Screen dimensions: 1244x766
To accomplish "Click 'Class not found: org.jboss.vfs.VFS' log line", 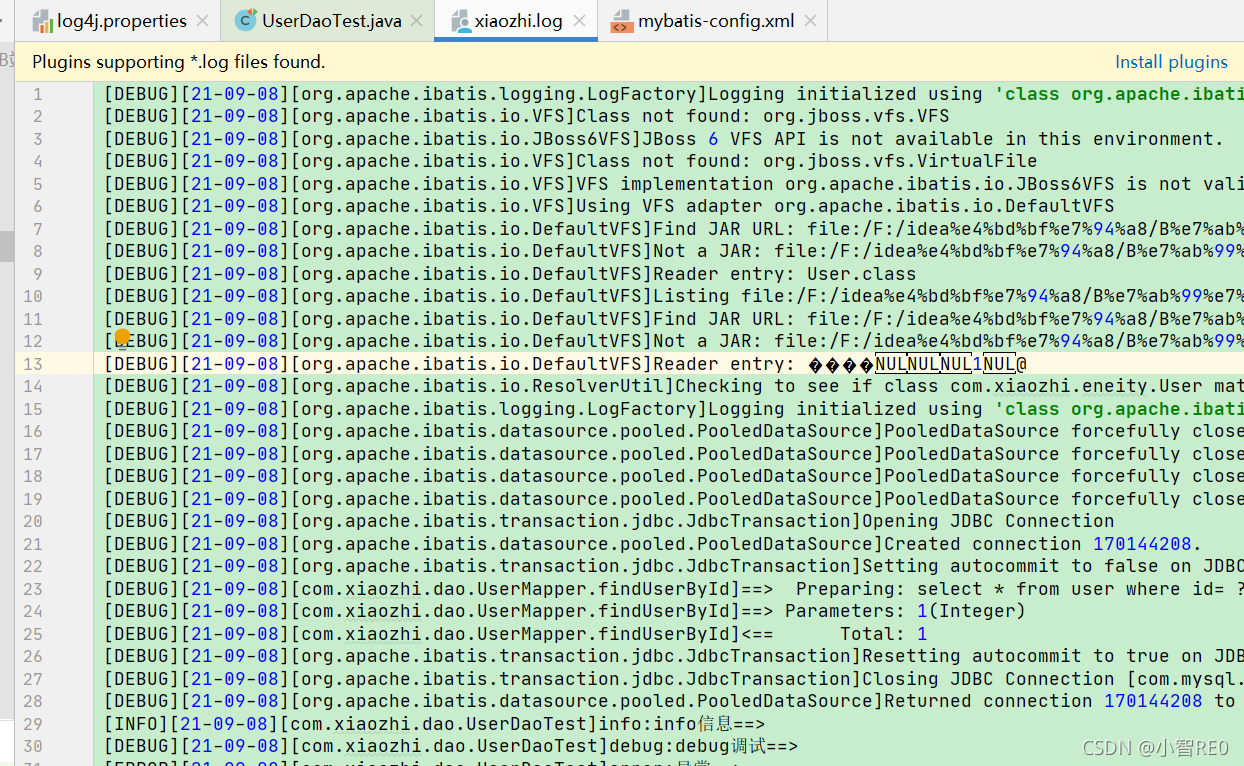I will click(527, 116).
